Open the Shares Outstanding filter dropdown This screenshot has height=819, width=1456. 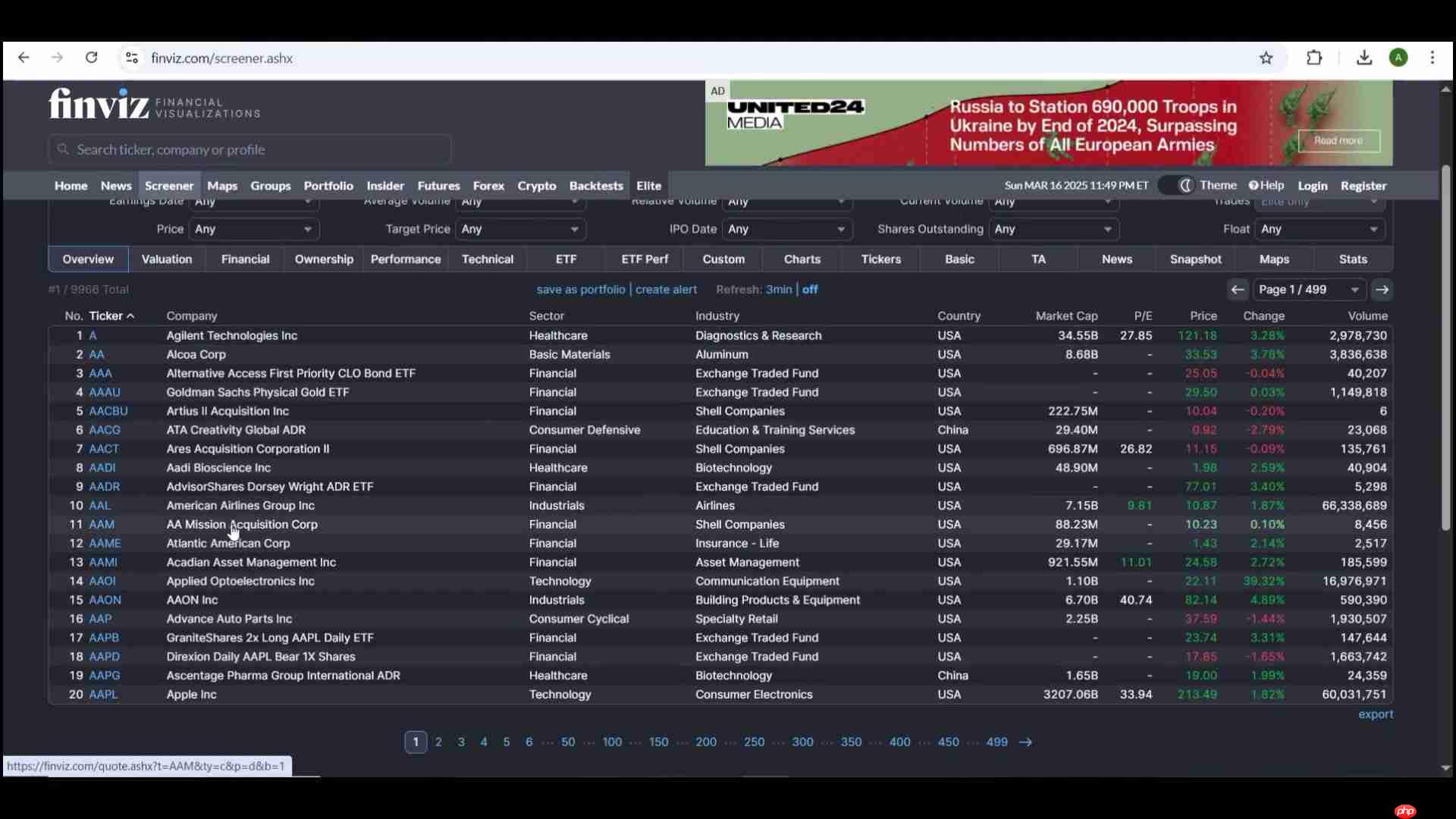pyautogui.click(x=1054, y=229)
